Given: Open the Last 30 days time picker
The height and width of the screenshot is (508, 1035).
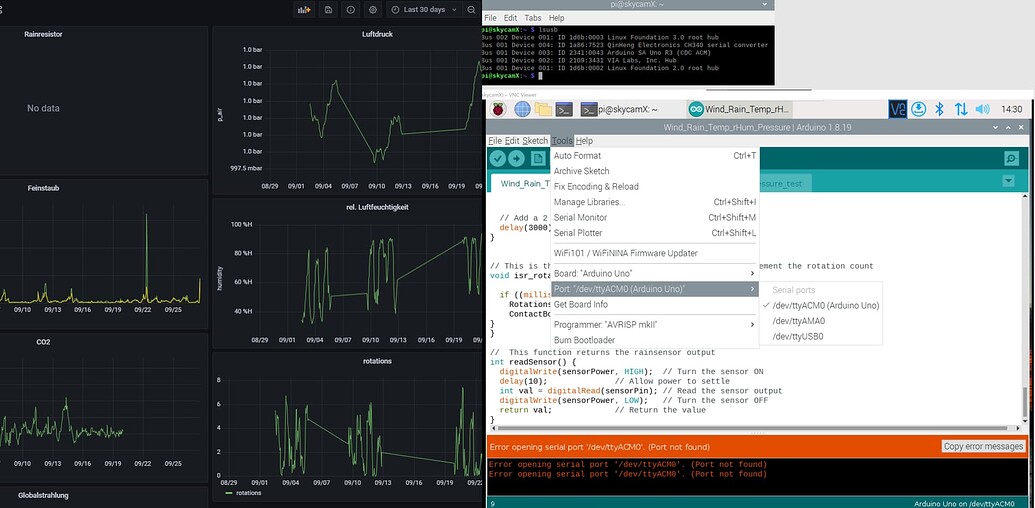Looking at the screenshot, I should coord(424,10).
